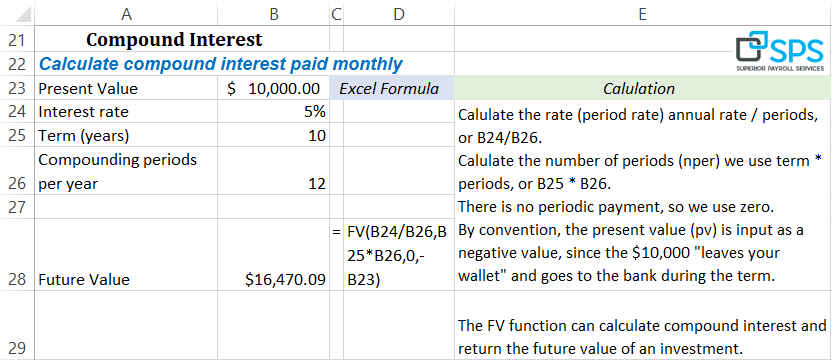Click Present Value cell showing $10,000.00
832x360 pixels.
tap(273, 88)
